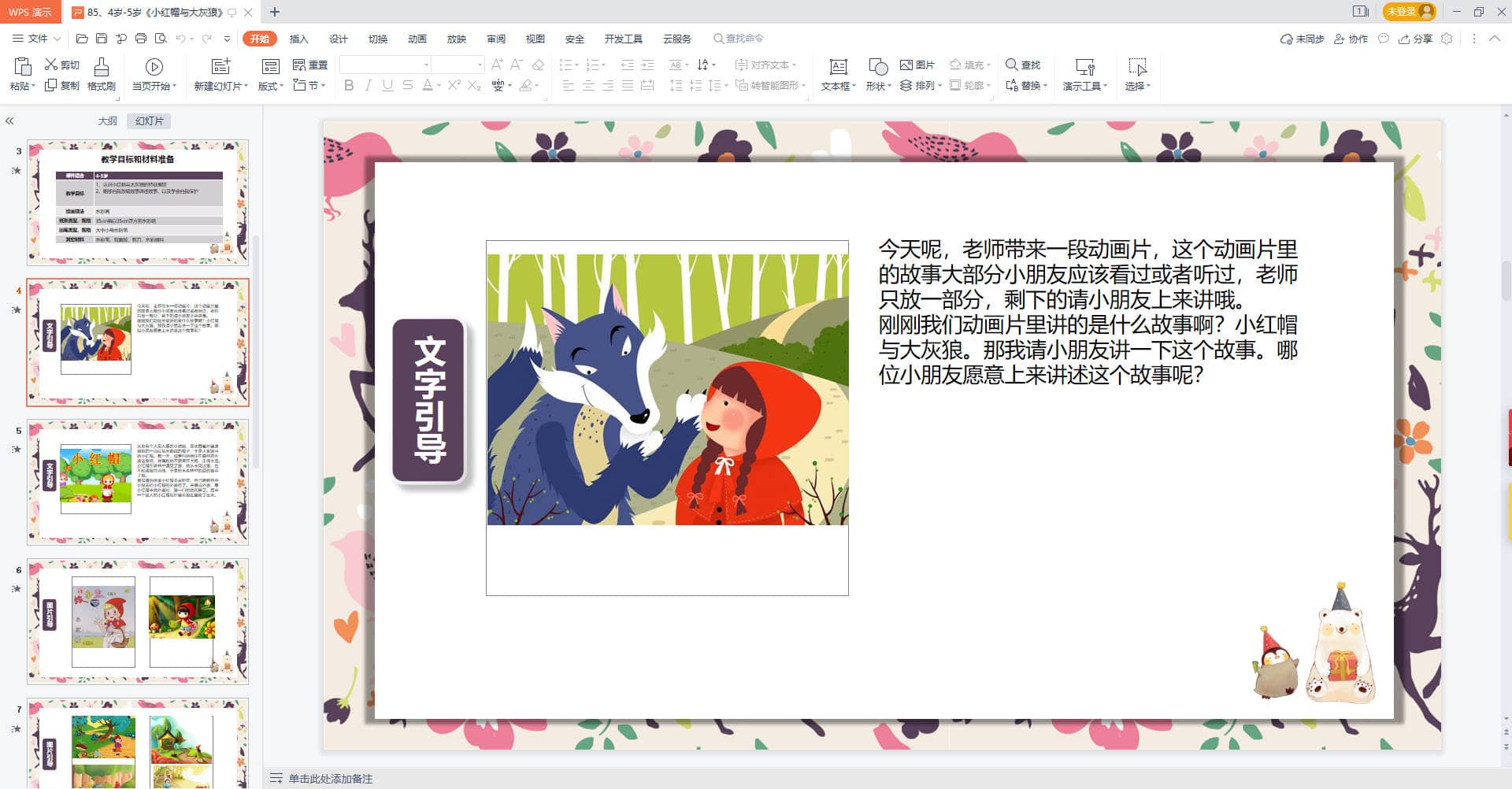Screen dimensions: 1512x789
Task: Justify text alignment button
Action: (628, 85)
